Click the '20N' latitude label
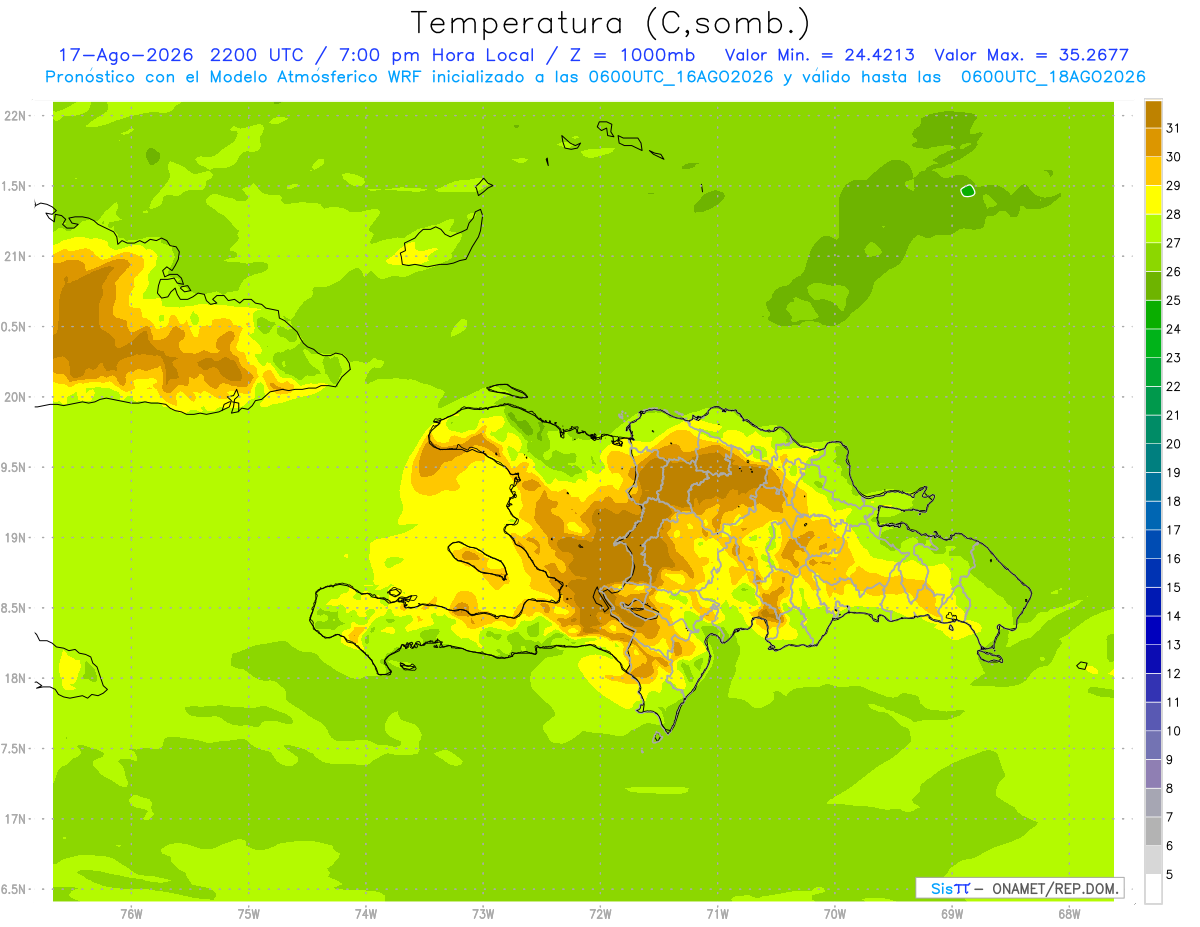The width and height of the screenshot is (1200, 927). (x=15, y=397)
